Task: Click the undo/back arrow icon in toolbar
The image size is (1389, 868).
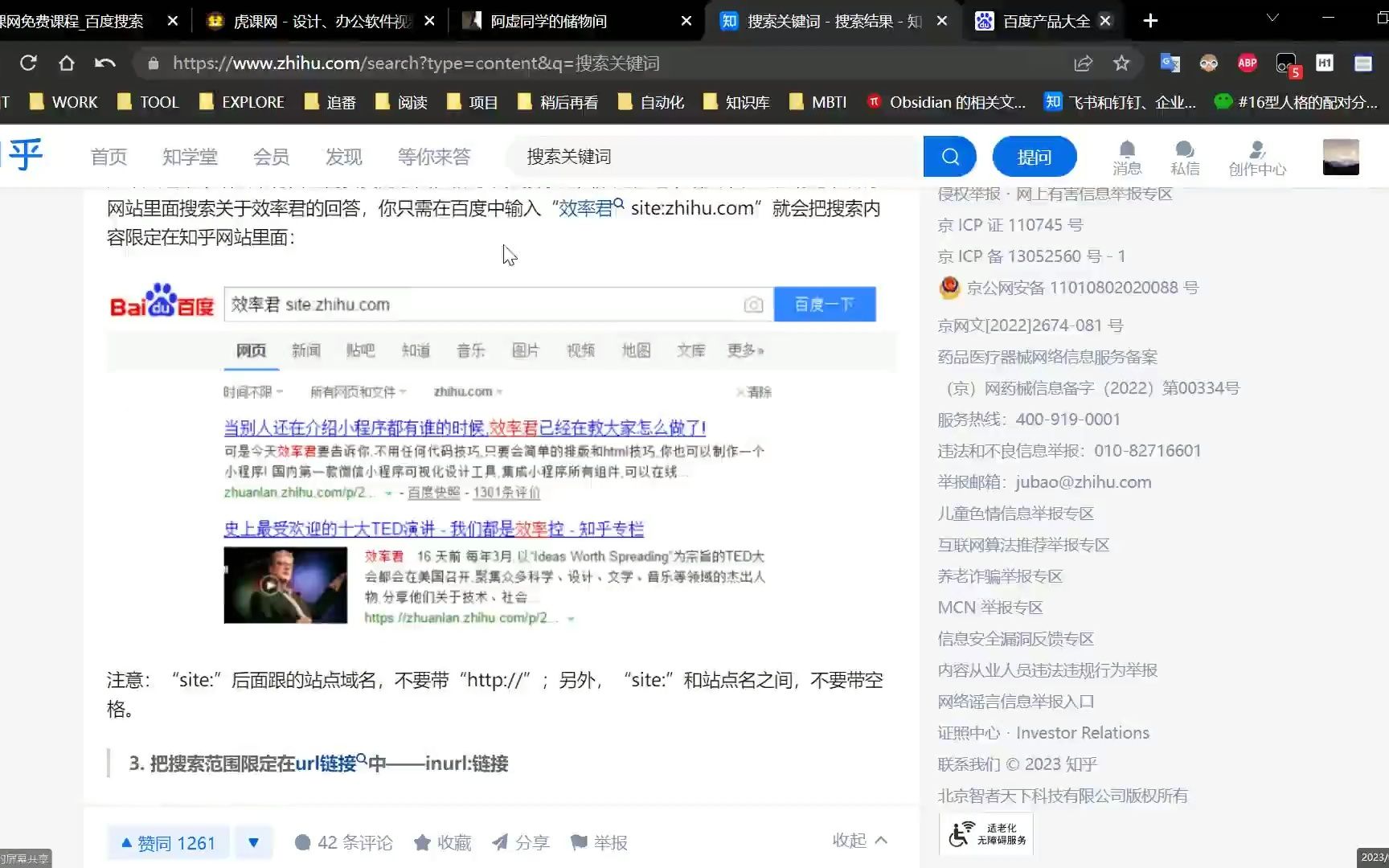Action: 105,63
